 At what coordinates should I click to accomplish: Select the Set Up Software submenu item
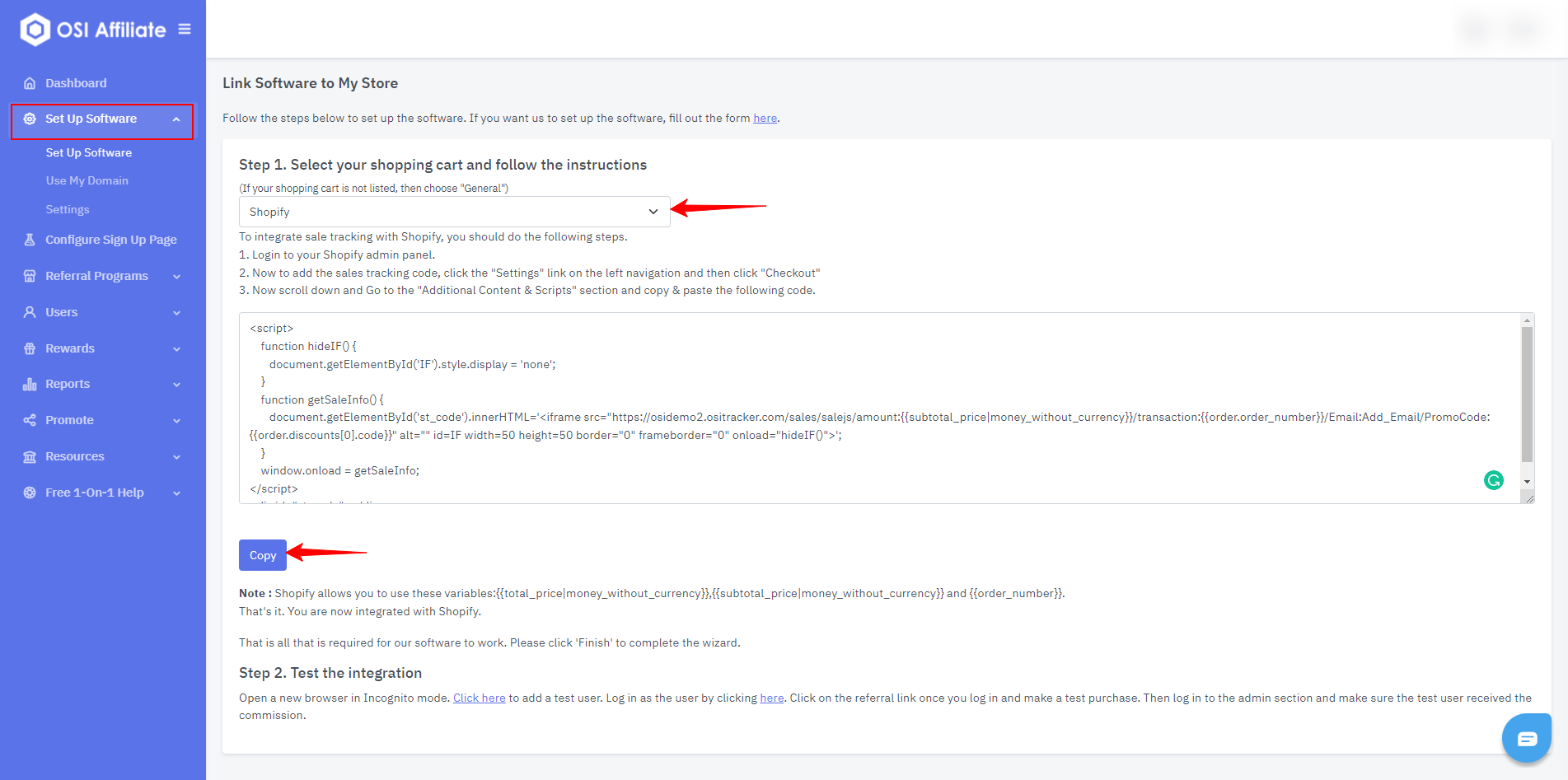click(89, 152)
